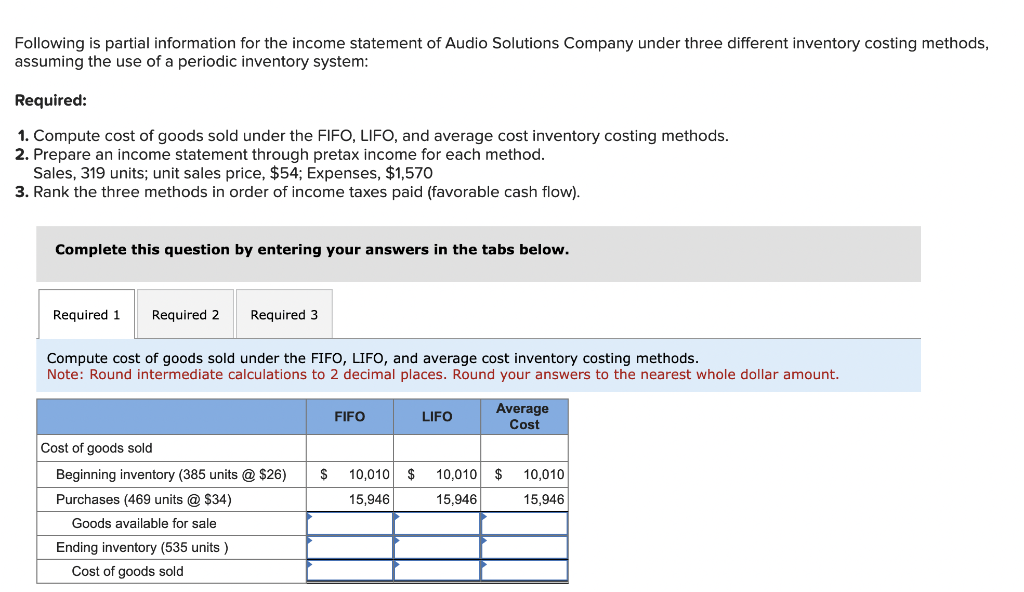Click the Purchases (469 units @ $34) row label

point(144,499)
